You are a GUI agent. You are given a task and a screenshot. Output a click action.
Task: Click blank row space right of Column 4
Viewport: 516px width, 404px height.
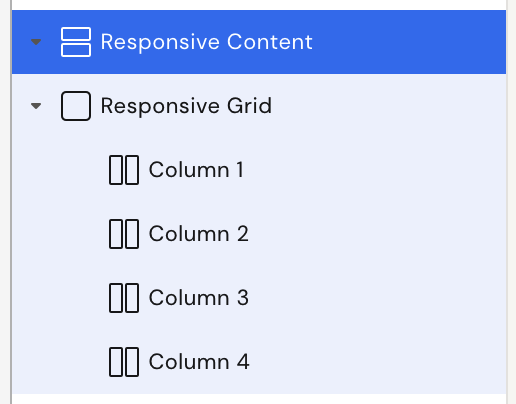coord(378,362)
